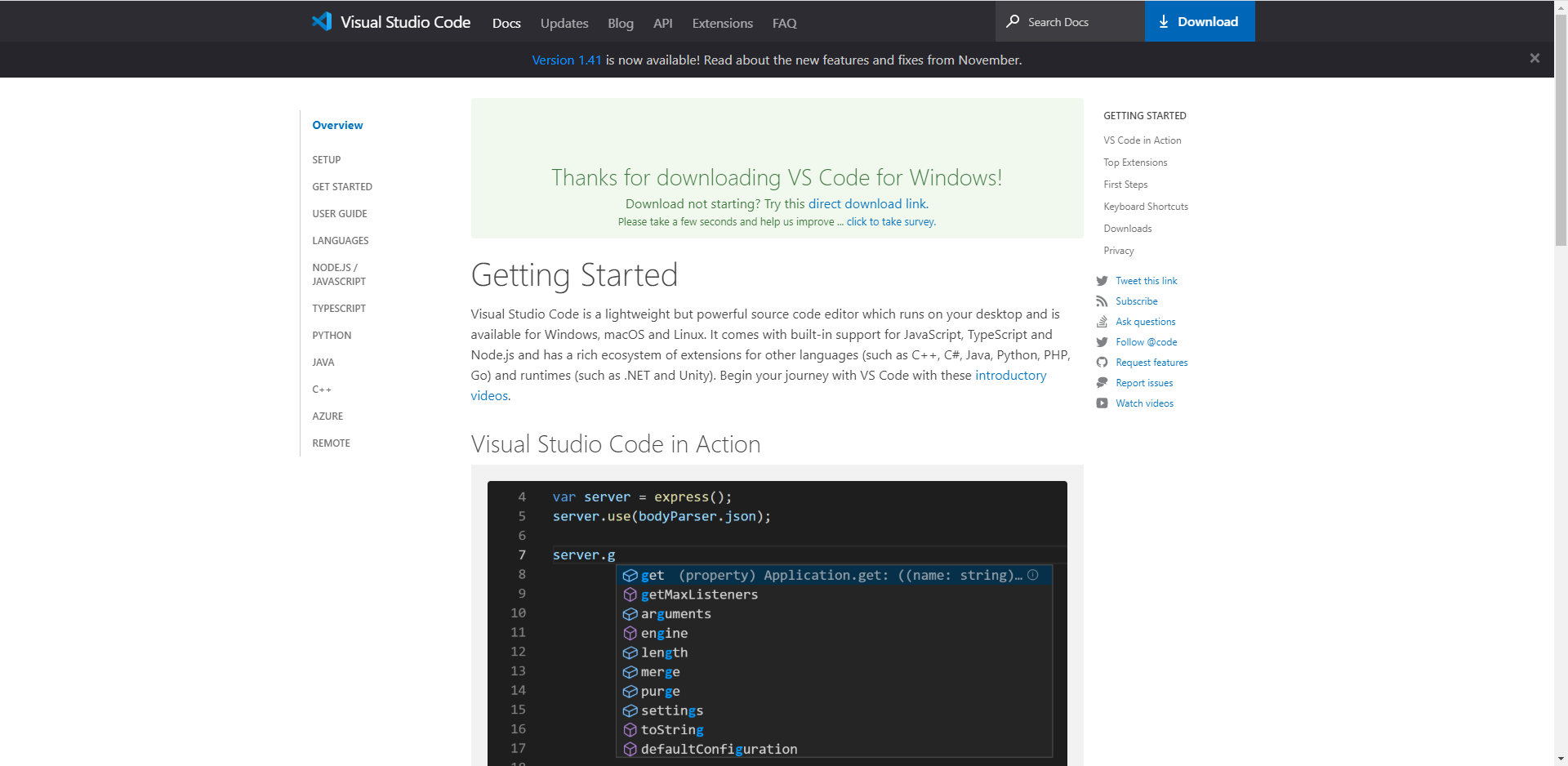Image resolution: width=1568 pixels, height=766 pixels.
Task: Click the YouTube icon beside Watch videos
Action: tap(1102, 403)
